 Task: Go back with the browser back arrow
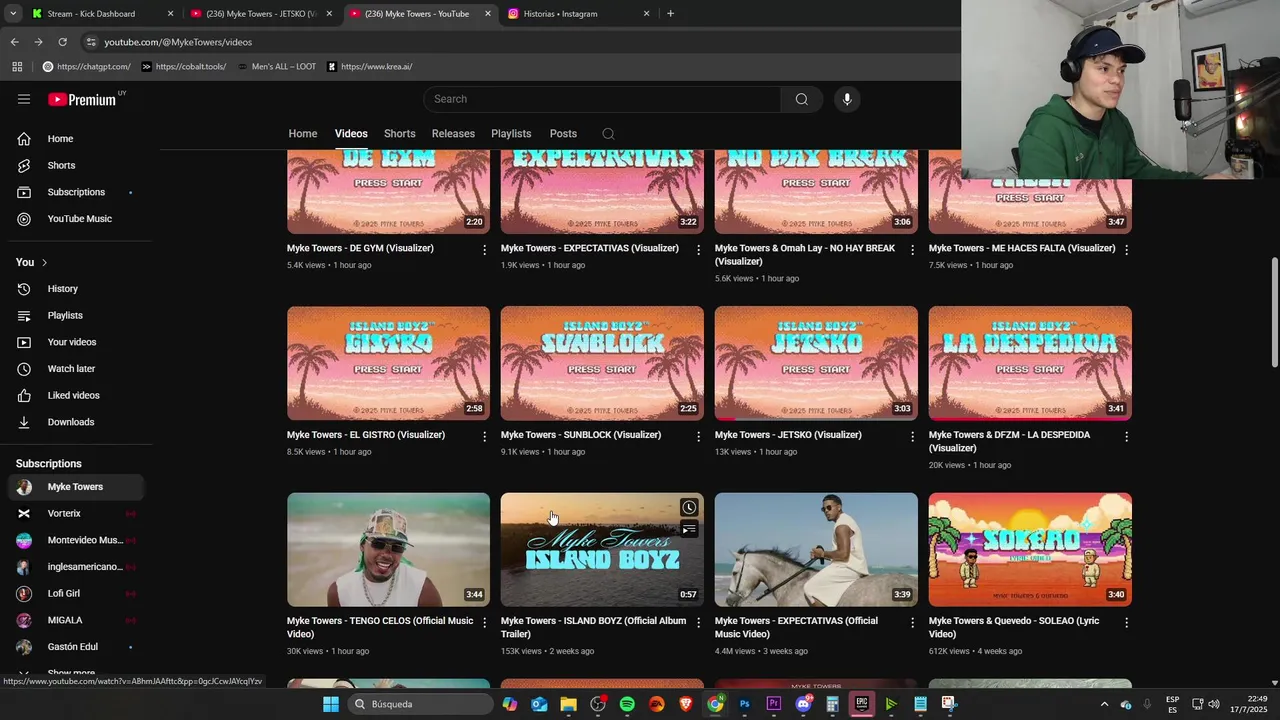click(14, 42)
